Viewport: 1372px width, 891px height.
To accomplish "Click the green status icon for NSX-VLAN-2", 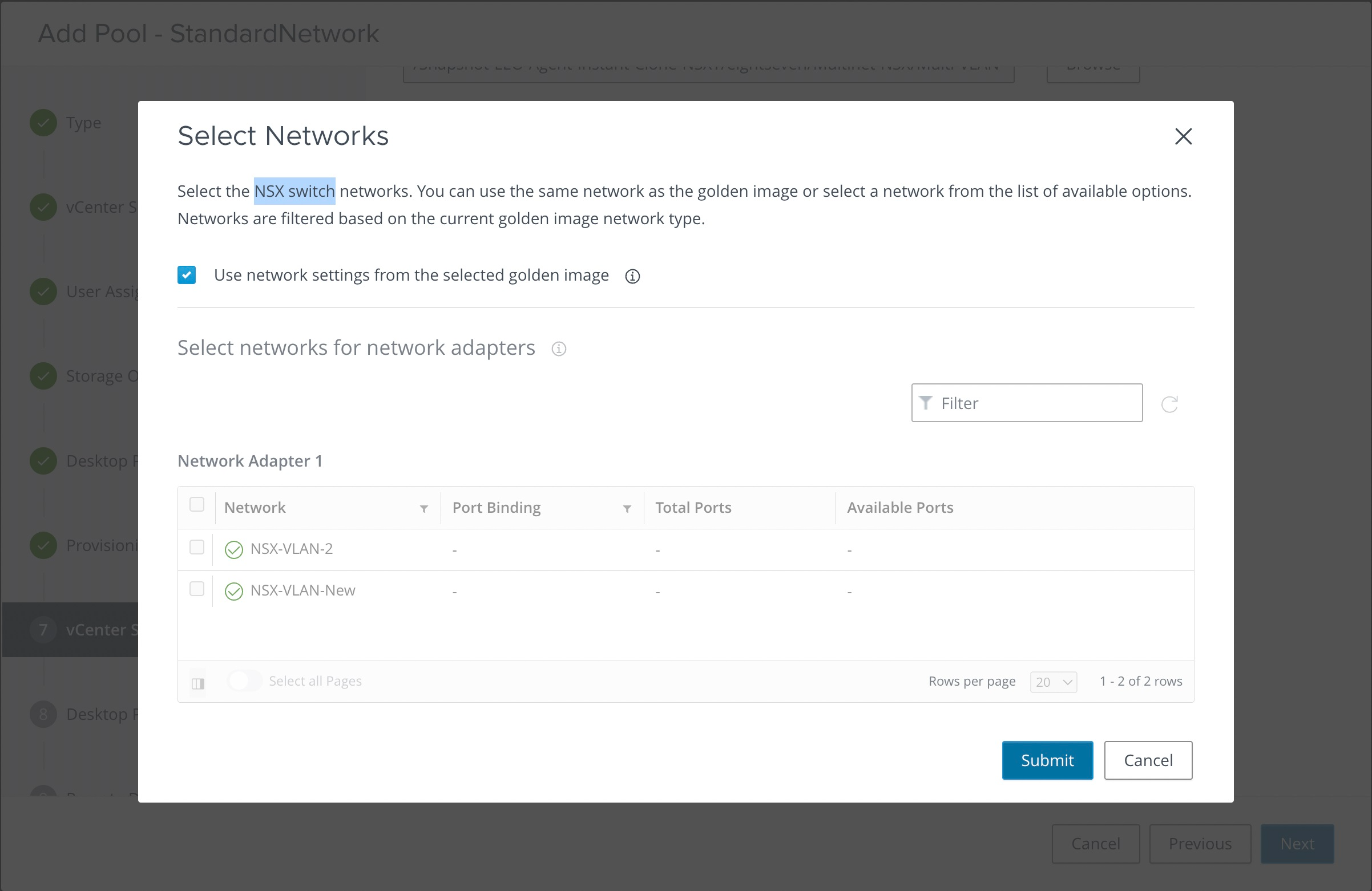I will 234,550.
